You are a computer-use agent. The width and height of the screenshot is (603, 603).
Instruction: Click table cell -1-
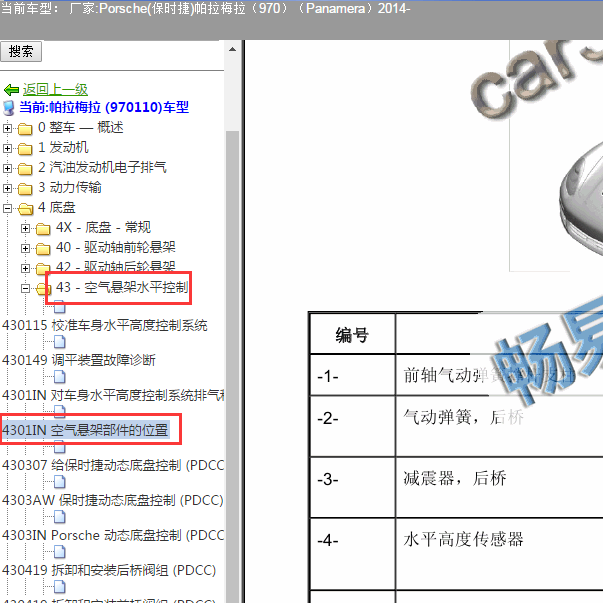(352, 376)
